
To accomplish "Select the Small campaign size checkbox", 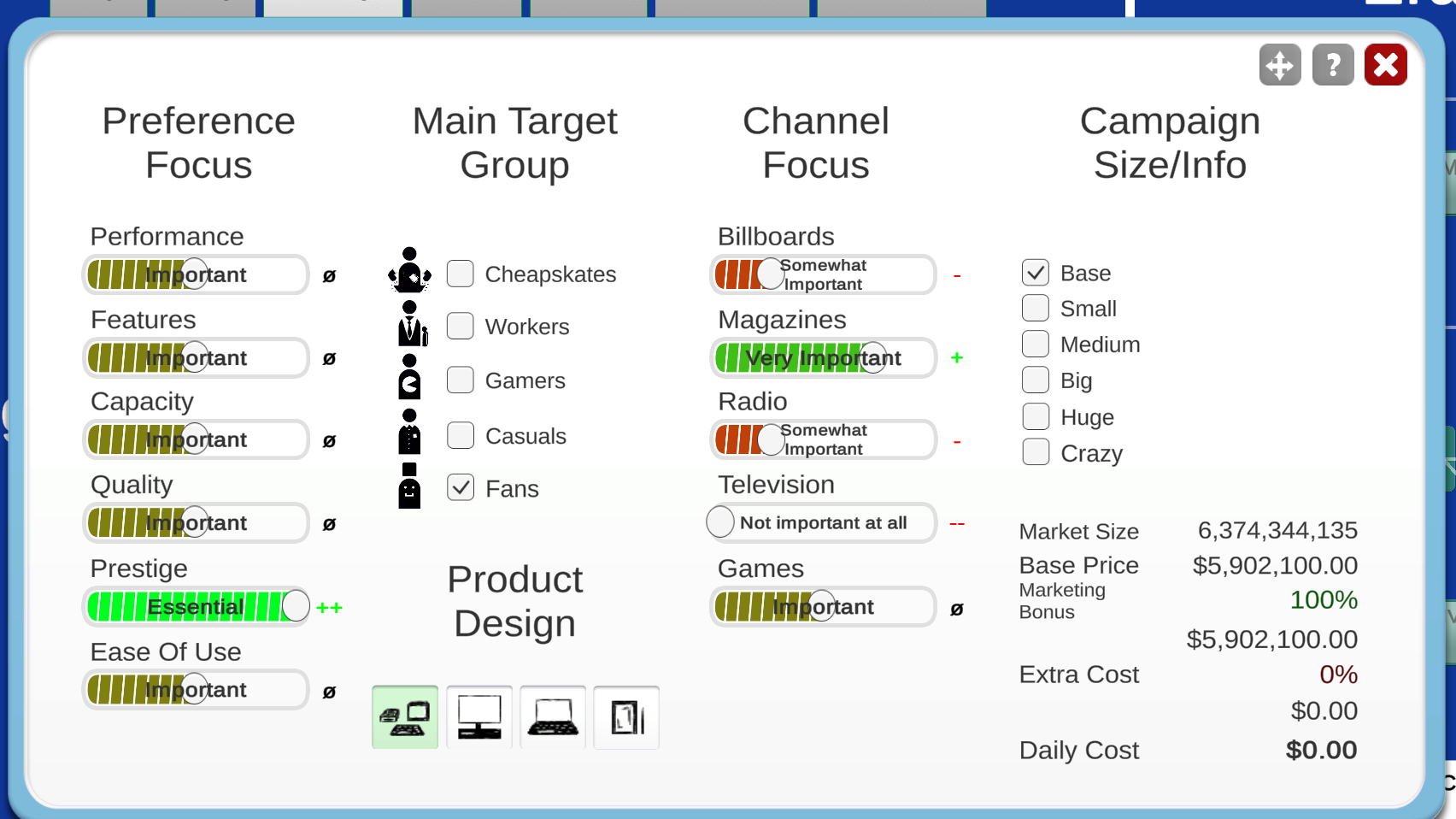I will point(1036,308).
